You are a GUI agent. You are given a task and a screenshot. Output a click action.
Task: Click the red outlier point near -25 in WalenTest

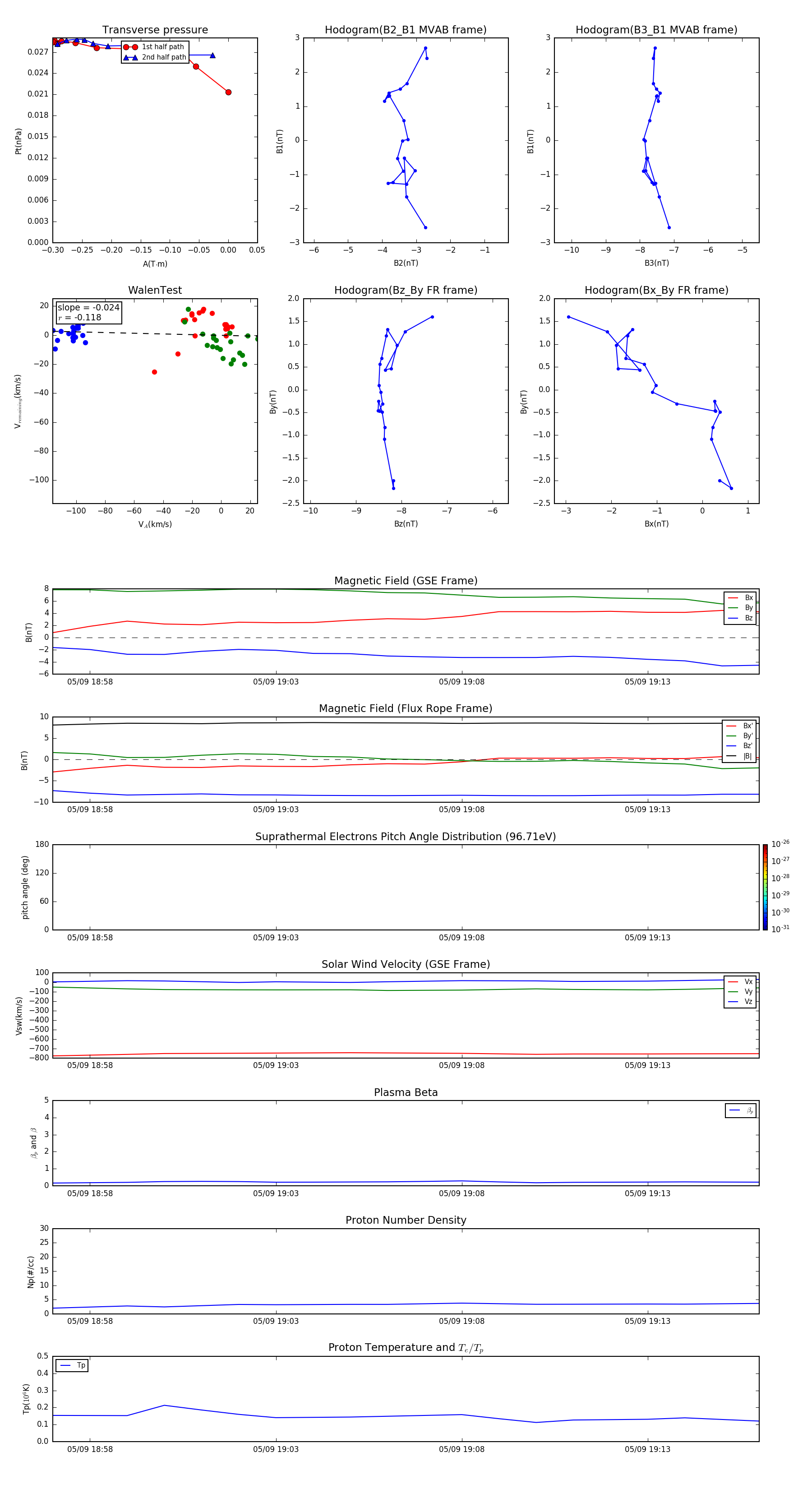click(x=154, y=372)
